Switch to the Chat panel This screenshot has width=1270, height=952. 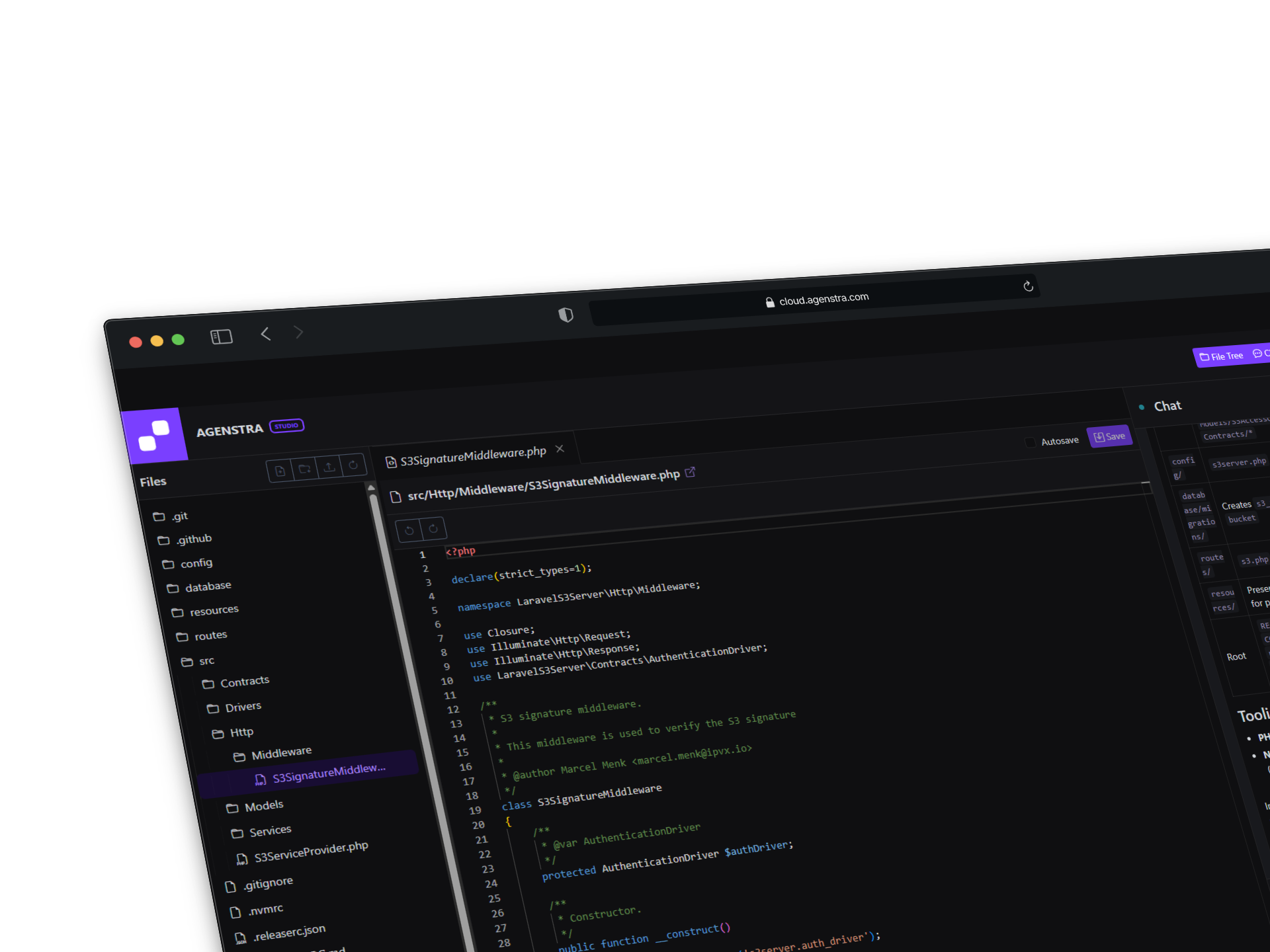[1168, 405]
